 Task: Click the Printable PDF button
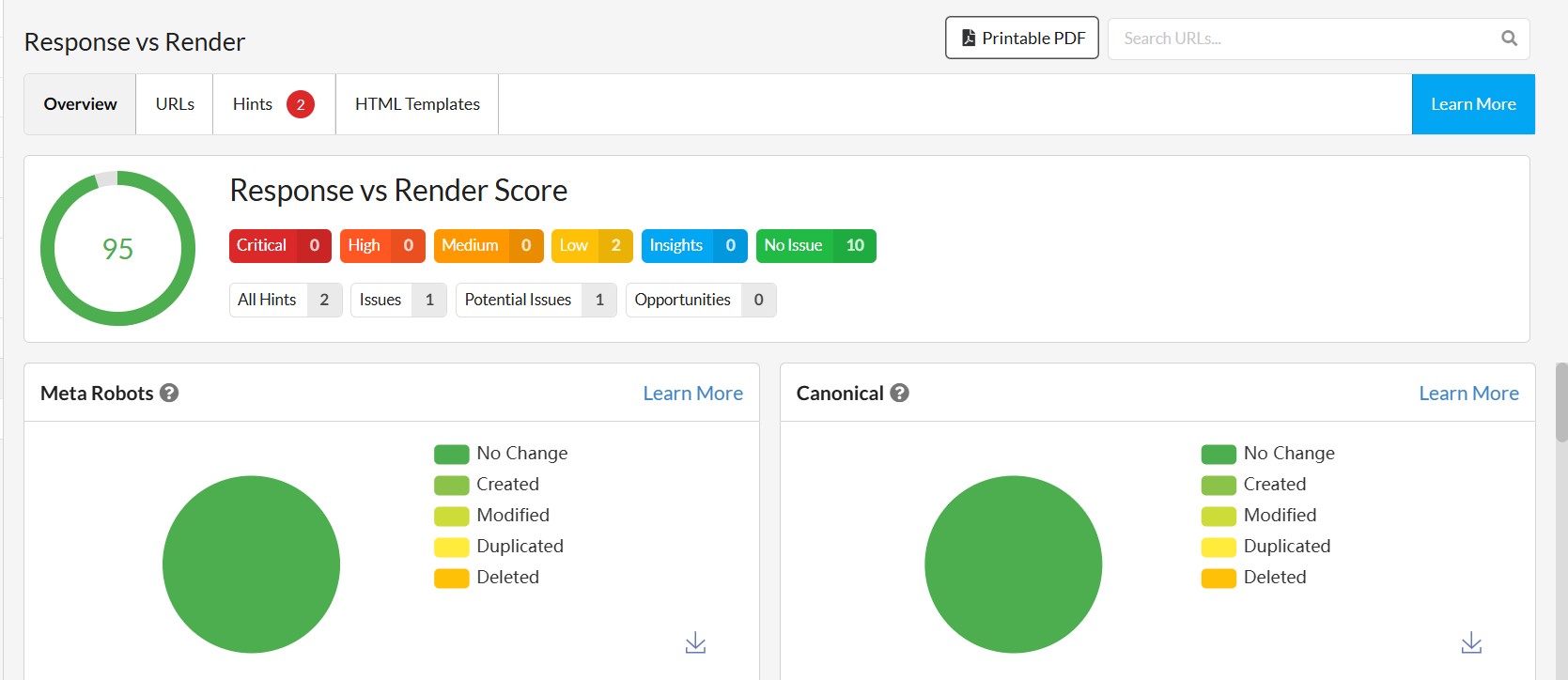tap(1022, 38)
